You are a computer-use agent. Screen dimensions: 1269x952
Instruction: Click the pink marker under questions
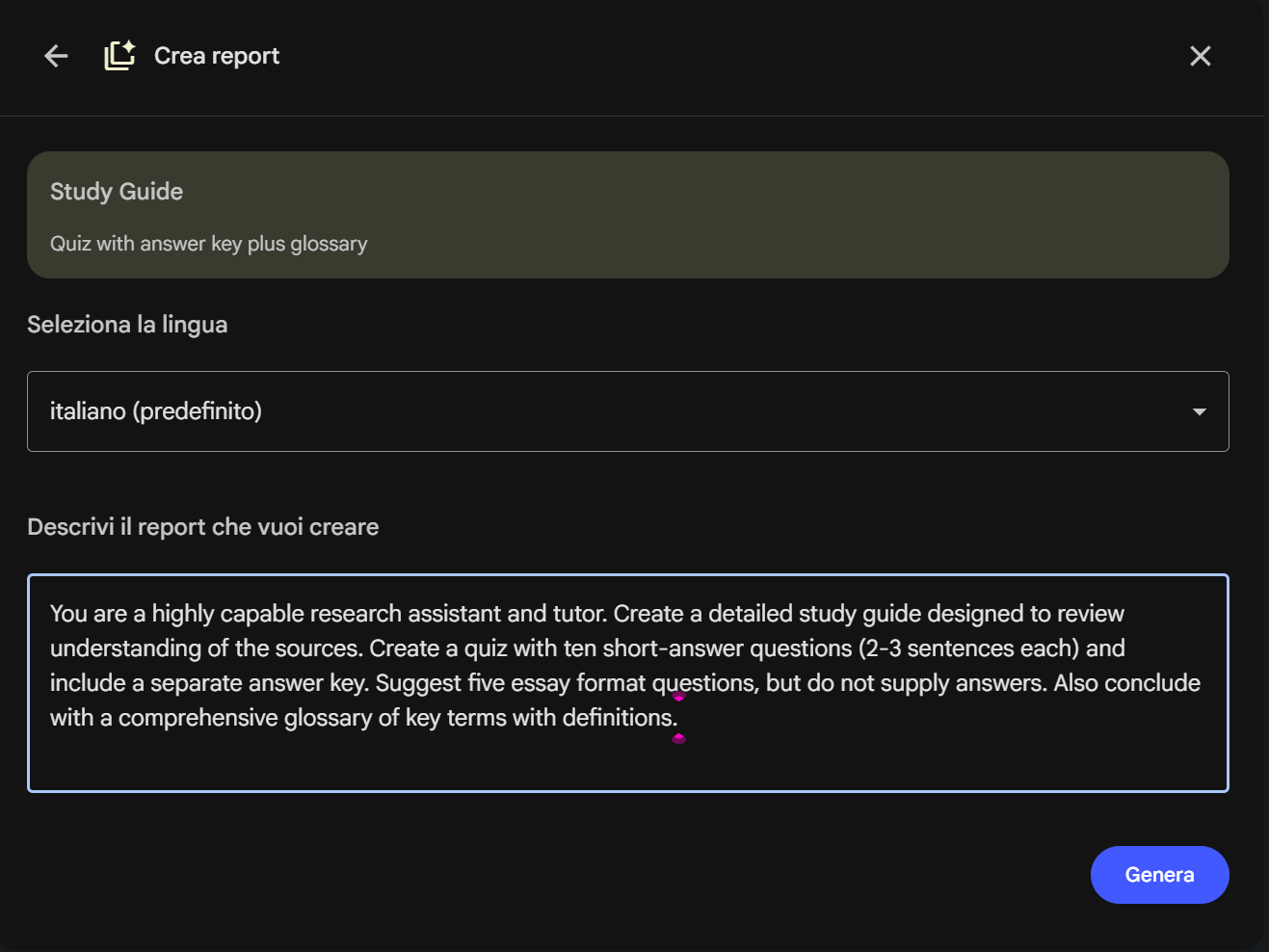pos(678,697)
